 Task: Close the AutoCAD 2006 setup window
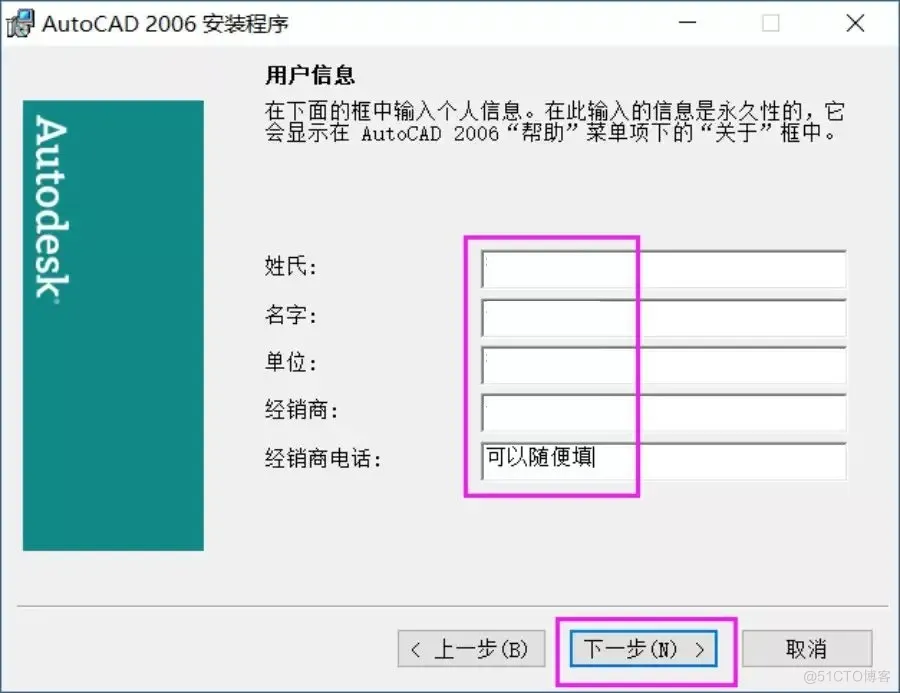[x=855, y=23]
